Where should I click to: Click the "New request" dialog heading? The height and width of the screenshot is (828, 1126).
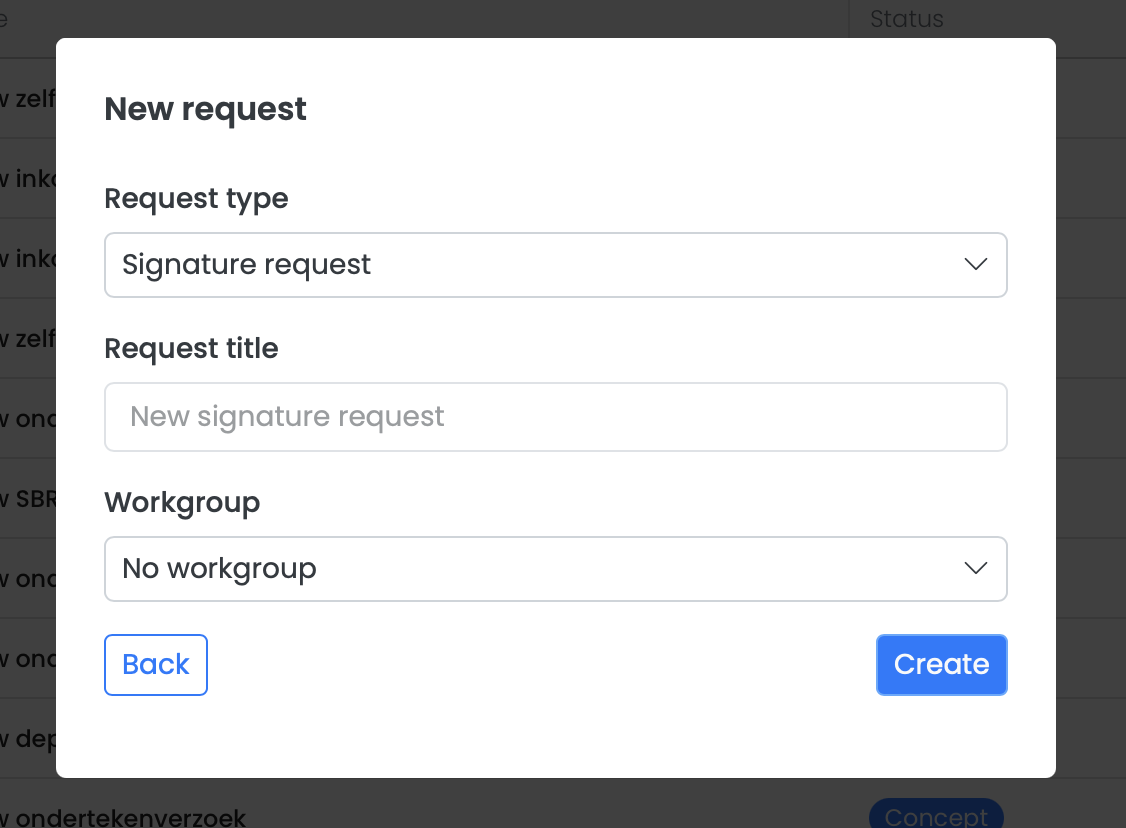[205, 109]
